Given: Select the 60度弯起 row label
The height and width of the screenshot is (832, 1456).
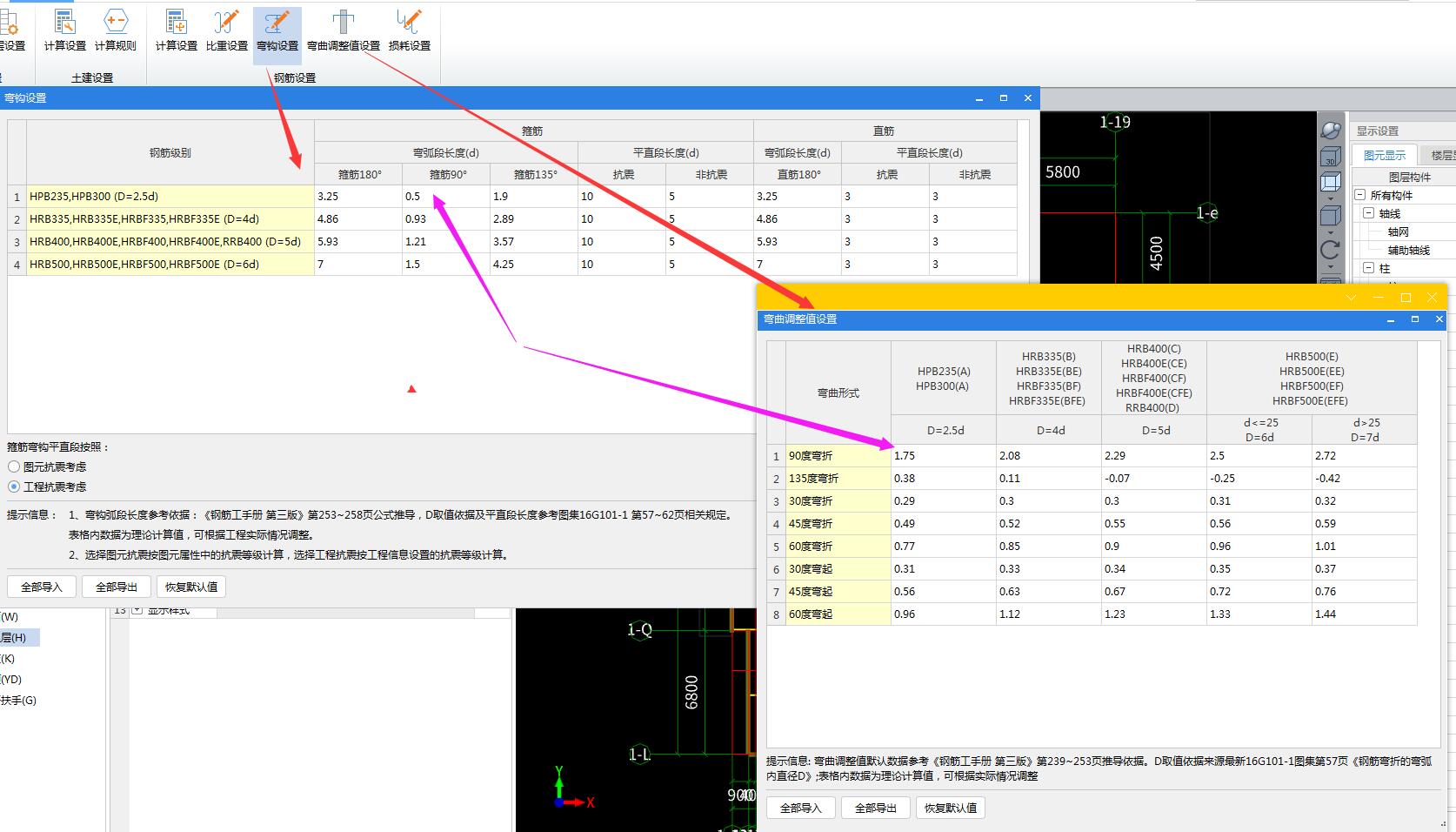Looking at the screenshot, I should click(x=838, y=614).
